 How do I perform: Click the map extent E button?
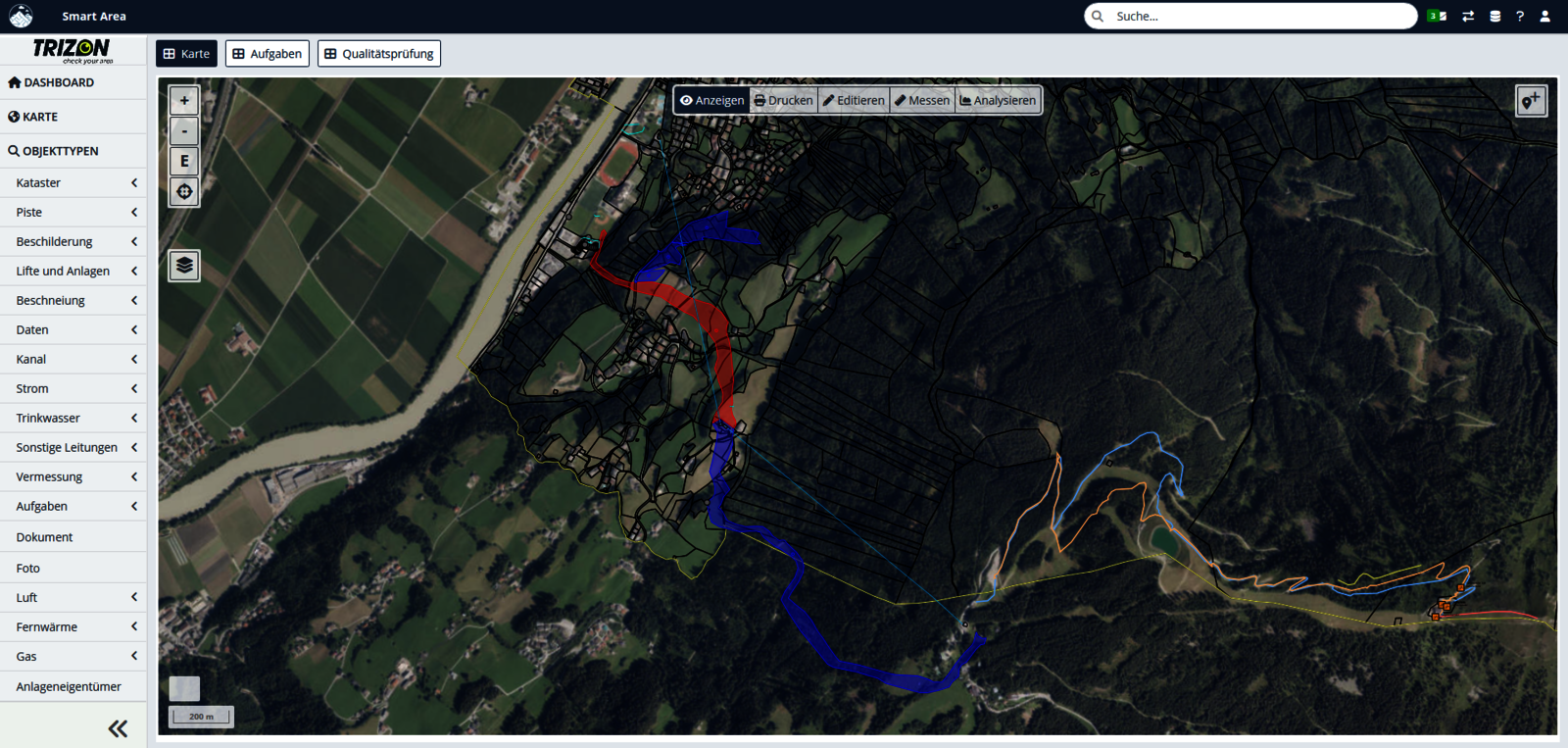tap(184, 161)
